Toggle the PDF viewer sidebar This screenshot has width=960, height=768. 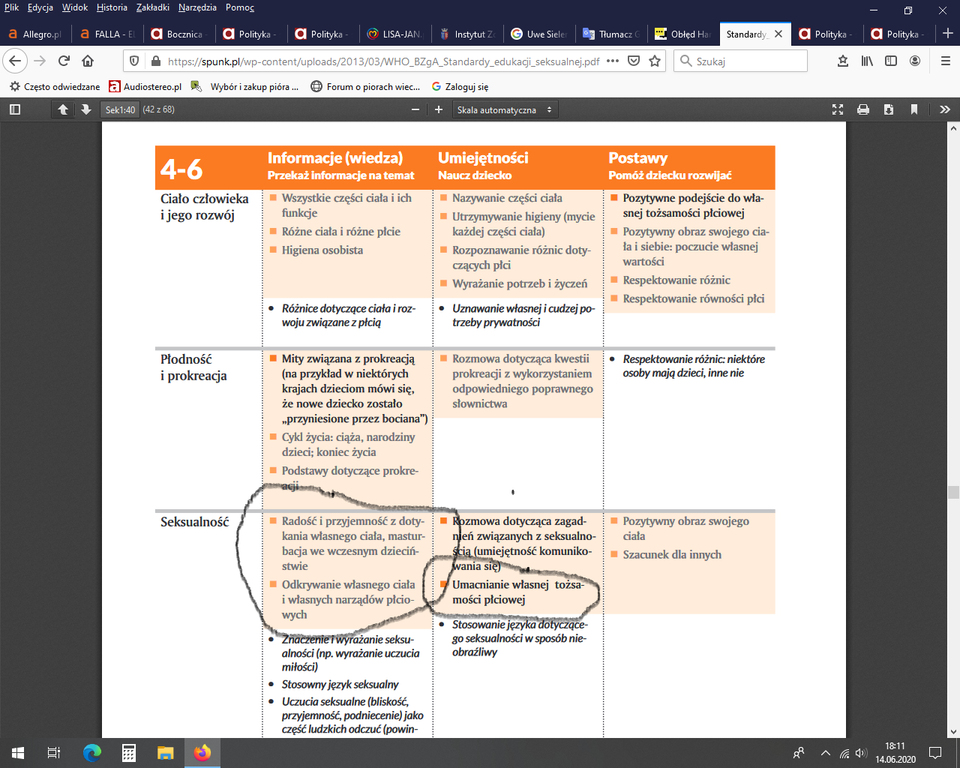tap(15, 110)
